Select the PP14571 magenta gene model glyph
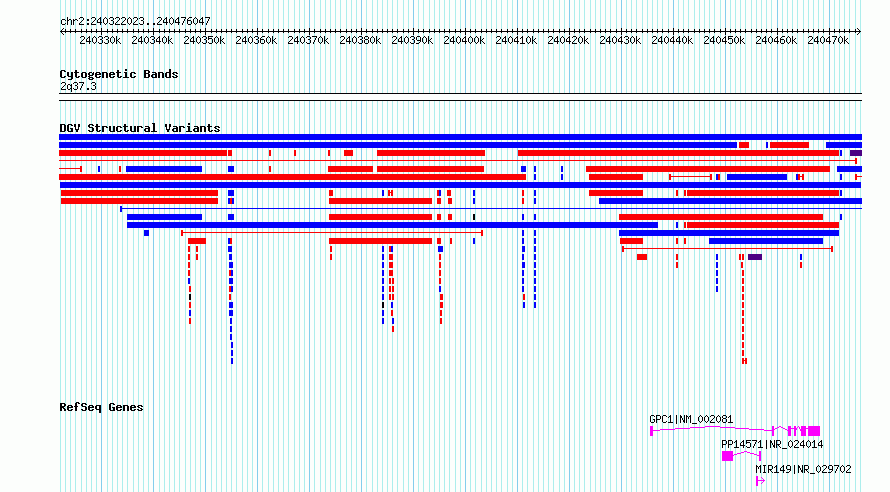890x492 pixels. click(x=741, y=456)
